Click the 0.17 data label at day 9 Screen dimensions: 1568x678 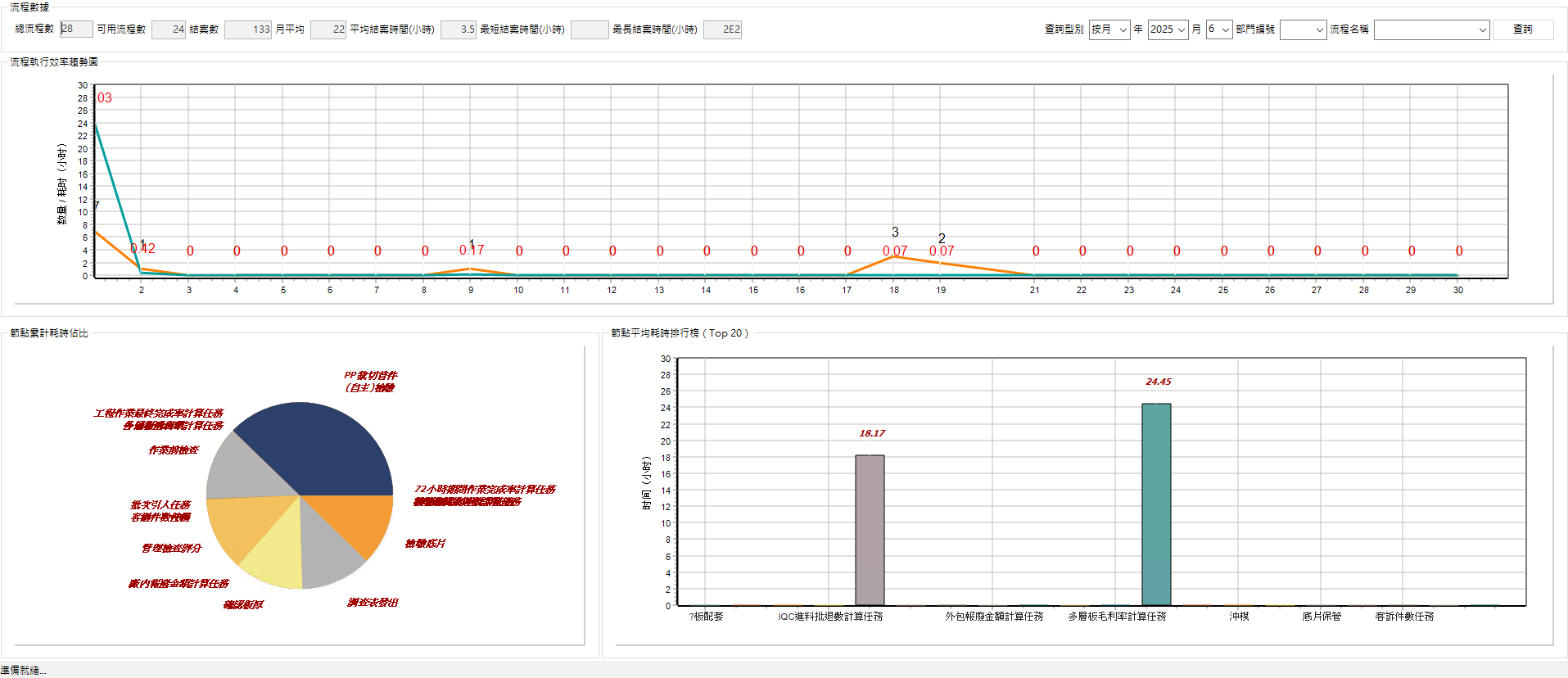point(472,251)
